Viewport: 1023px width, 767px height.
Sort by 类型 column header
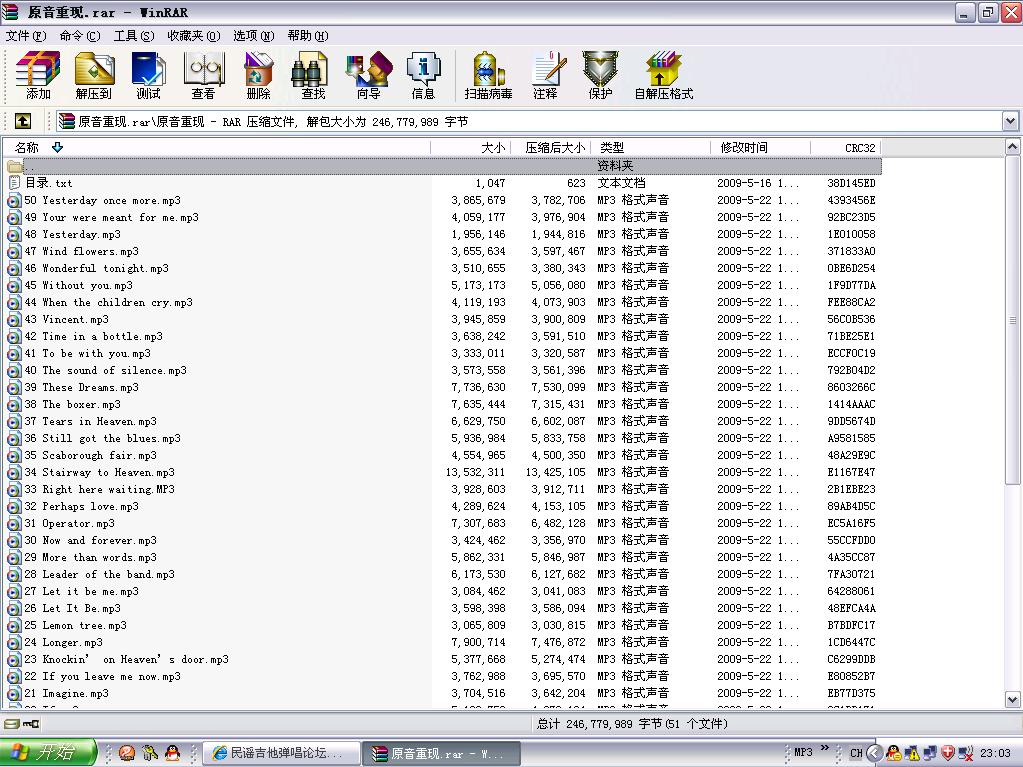click(x=650, y=147)
